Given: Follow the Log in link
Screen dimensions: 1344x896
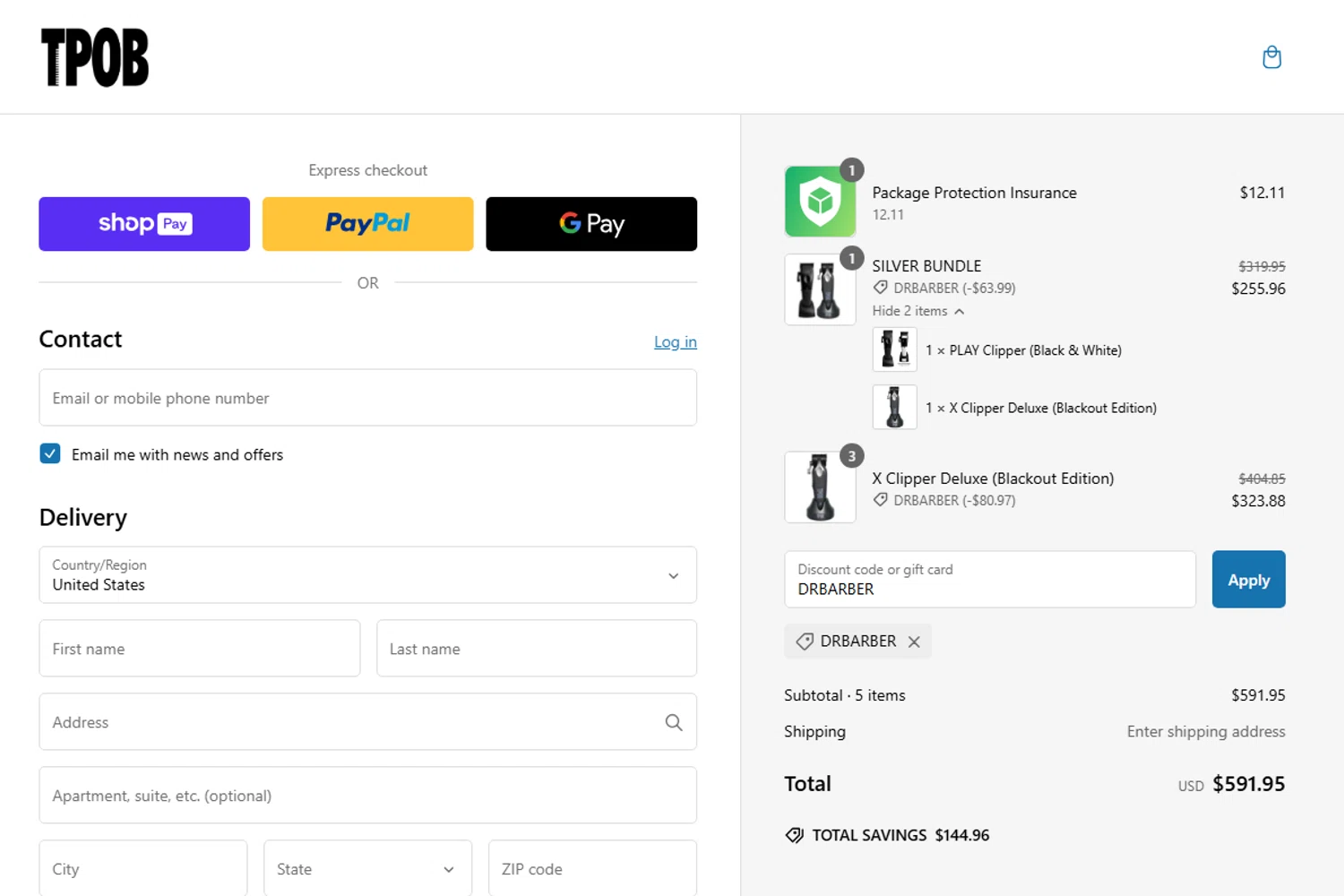Looking at the screenshot, I should 676,341.
